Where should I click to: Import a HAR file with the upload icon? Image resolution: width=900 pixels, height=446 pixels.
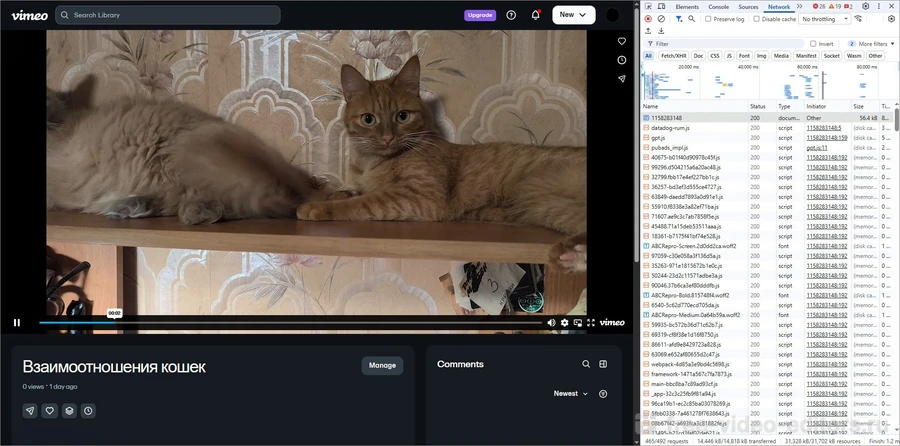[x=648, y=31]
